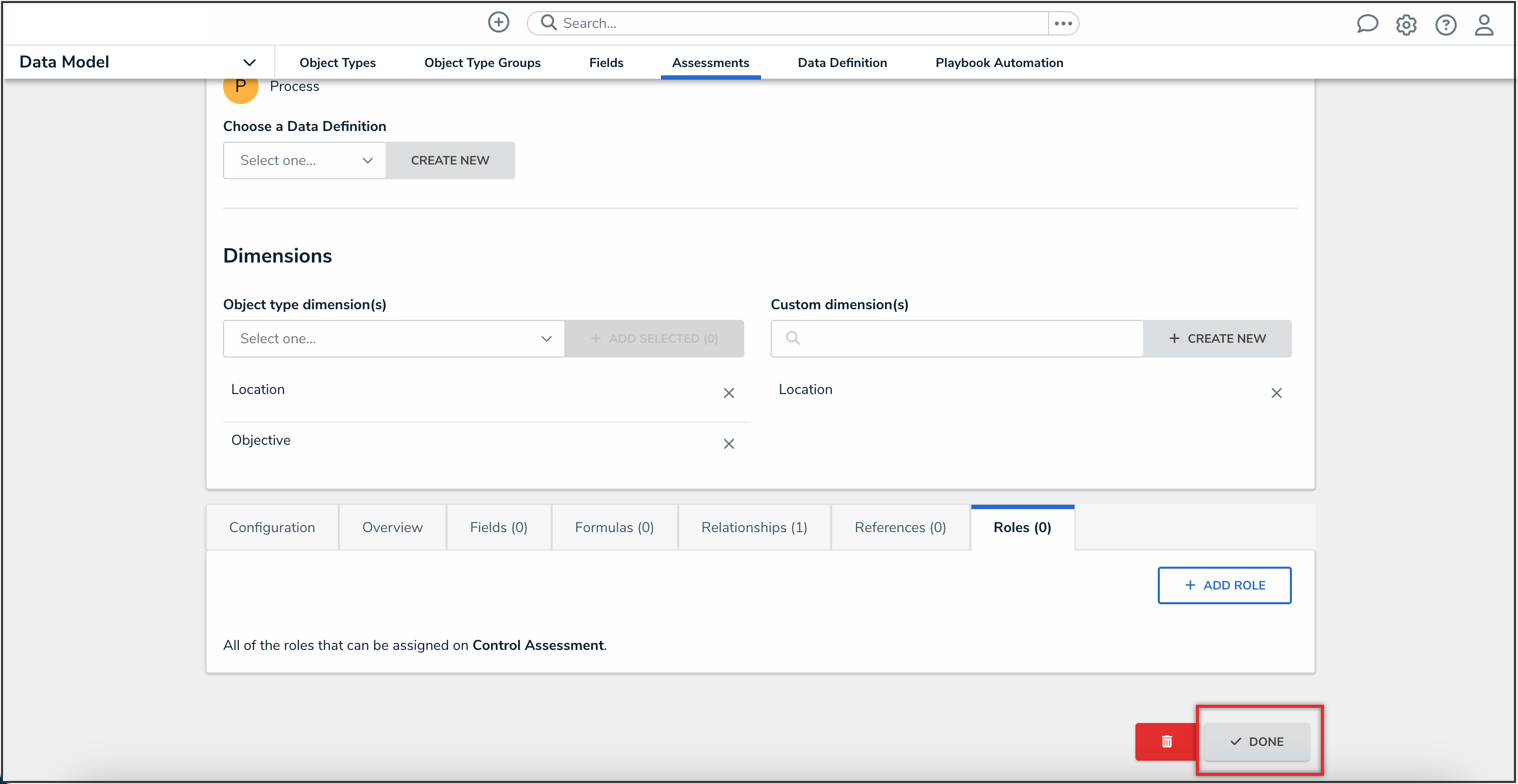Open the help question mark icon
Image resolution: width=1518 pixels, height=784 pixels.
(x=1445, y=25)
